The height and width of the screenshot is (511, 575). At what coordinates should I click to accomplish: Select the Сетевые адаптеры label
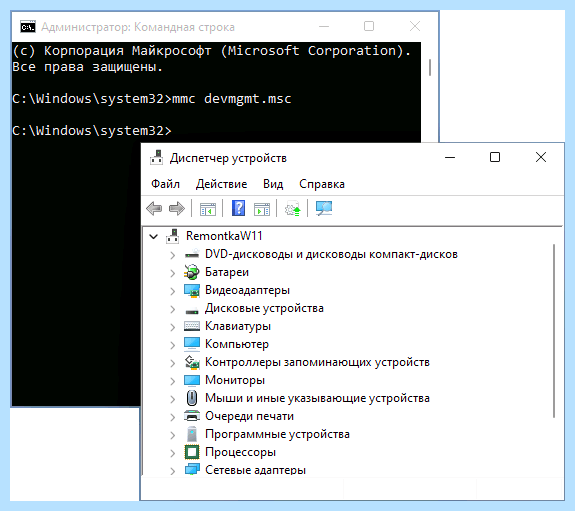(255, 470)
